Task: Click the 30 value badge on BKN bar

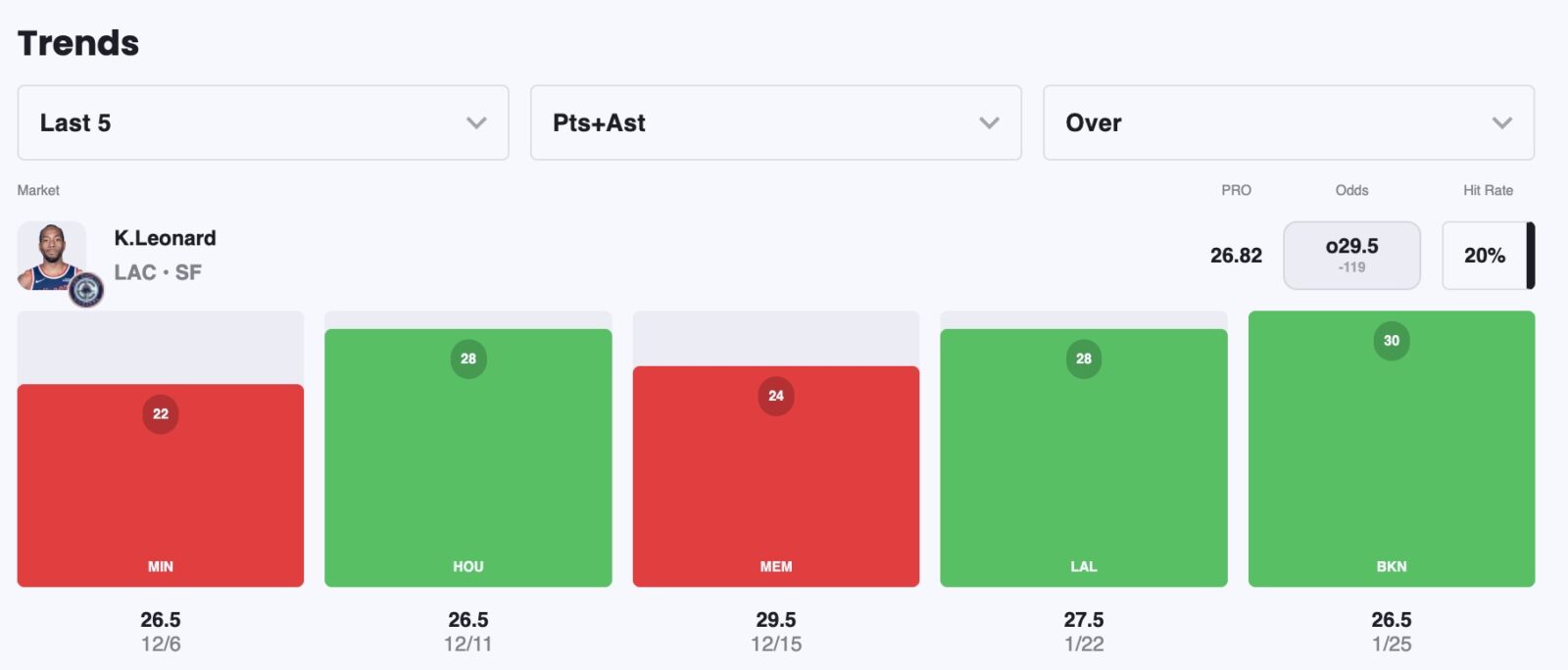Action: pyautogui.click(x=1392, y=341)
